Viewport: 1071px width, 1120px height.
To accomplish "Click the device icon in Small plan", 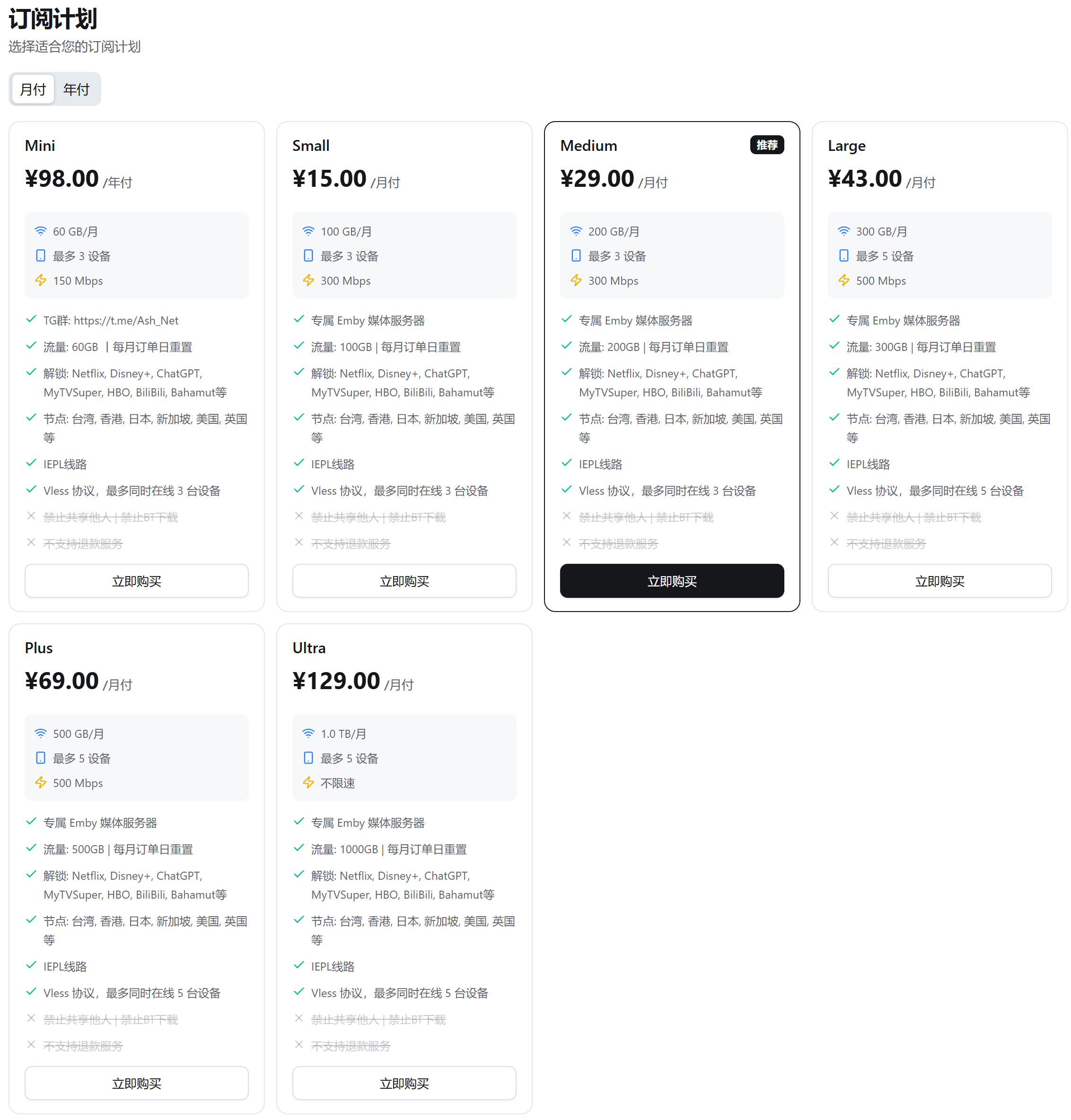I will [x=308, y=256].
